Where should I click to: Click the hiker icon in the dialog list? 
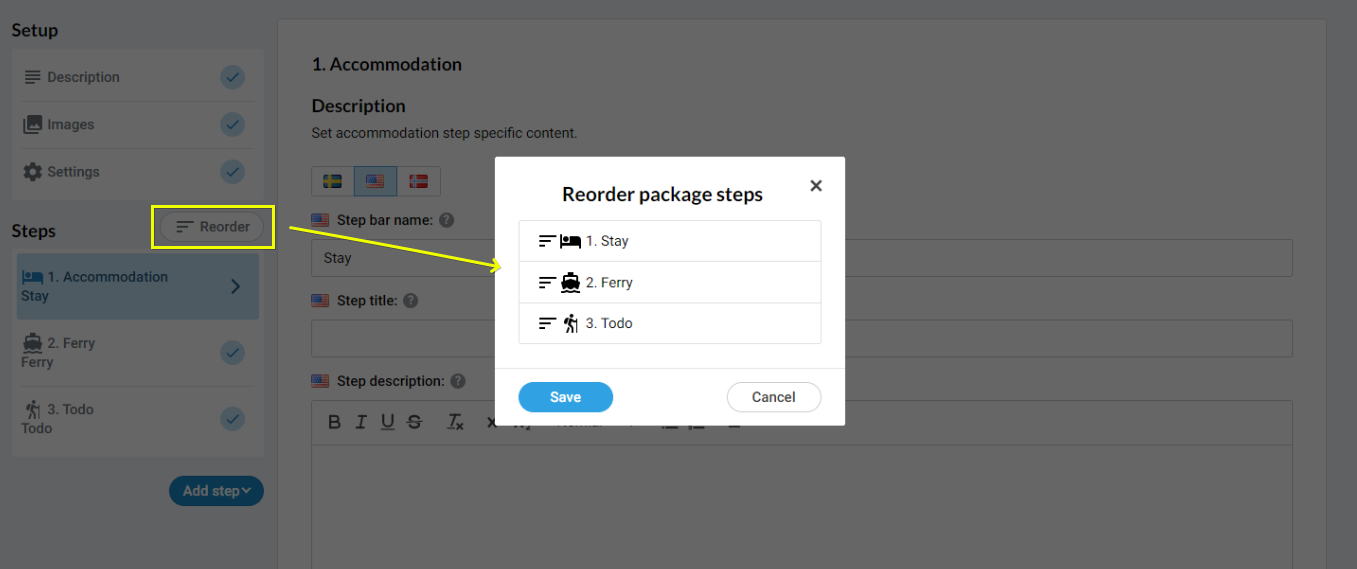pos(571,324)
